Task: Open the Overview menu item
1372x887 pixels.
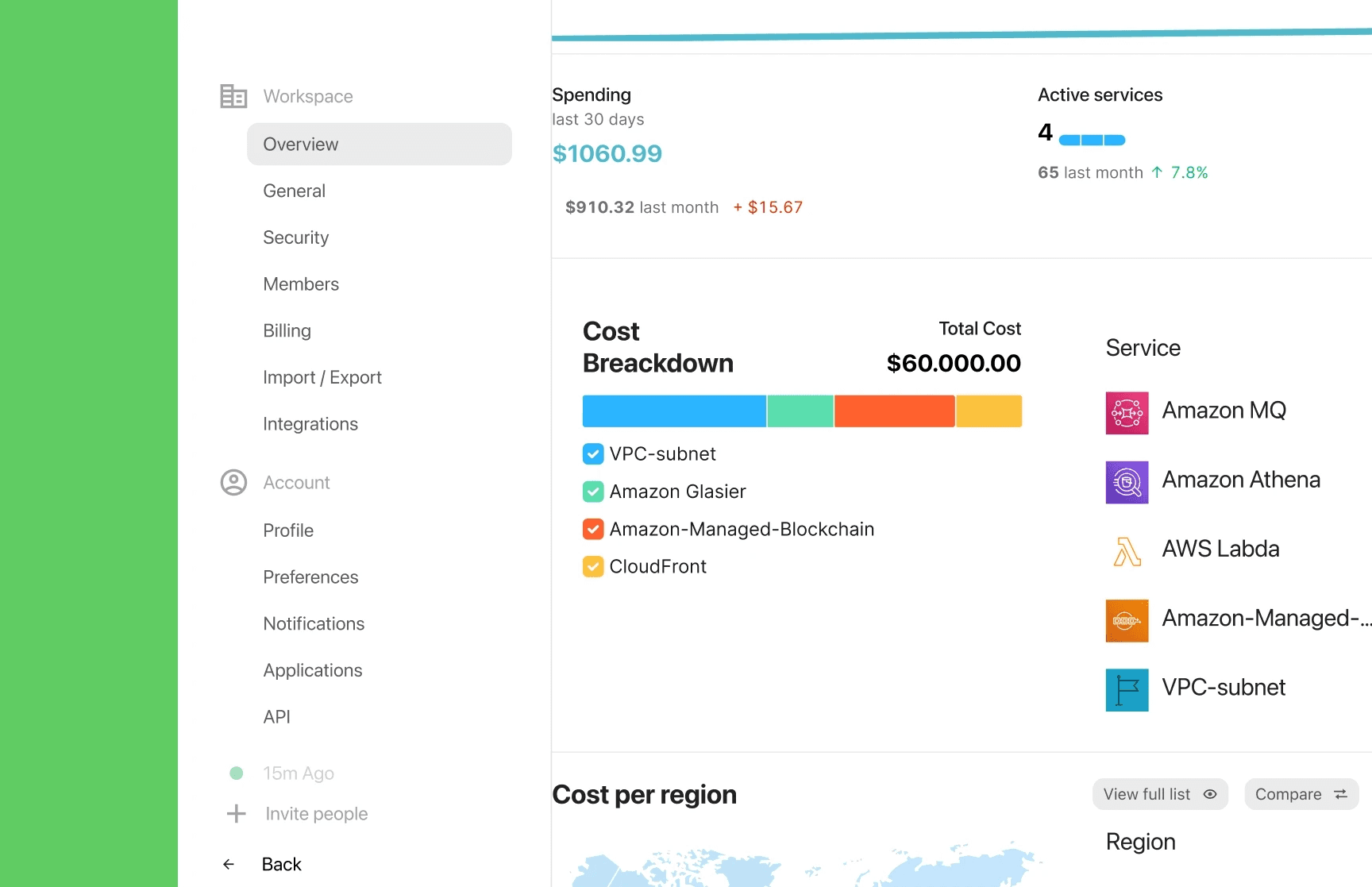Action: [x=379, y=144]
